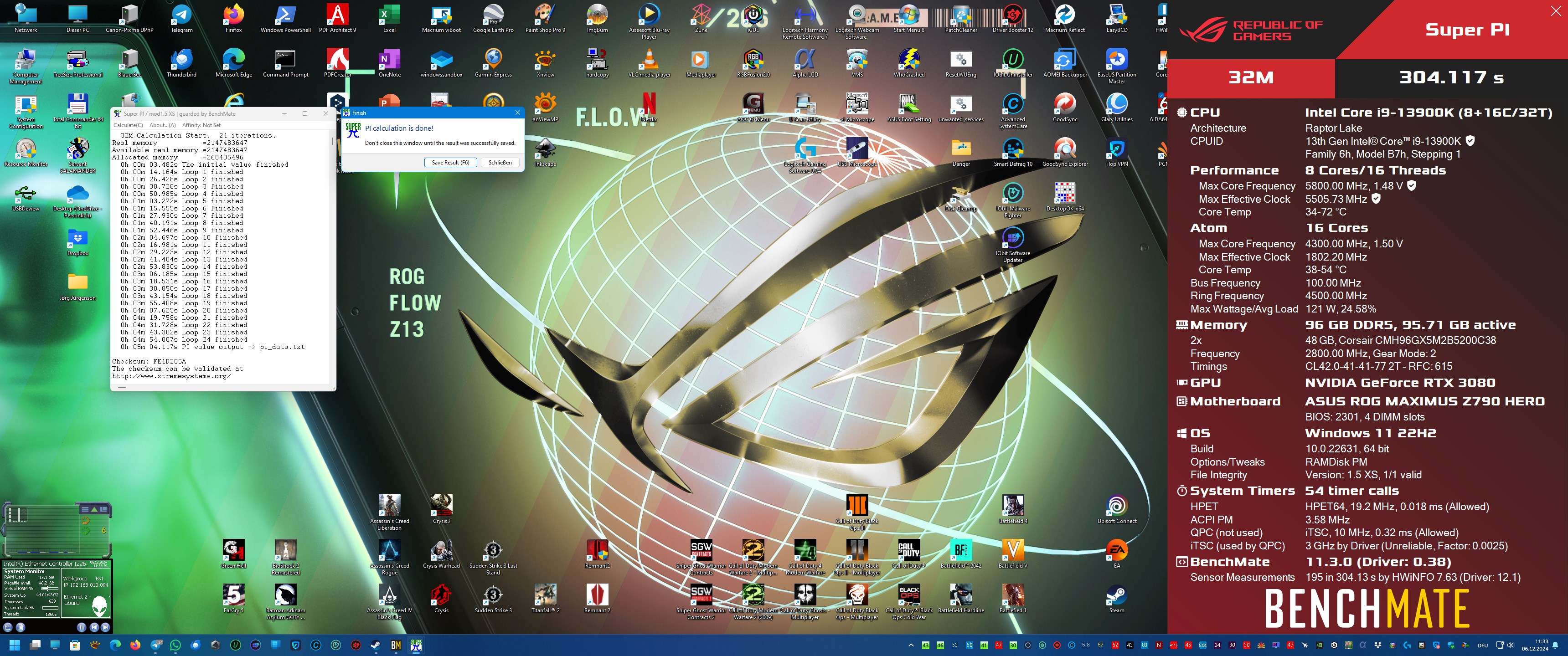Viewport: 1568px width, 656px height.
Task: Launch FarCry 5 game shortcut
Action: pyautogui.click(x=234, y=598)
